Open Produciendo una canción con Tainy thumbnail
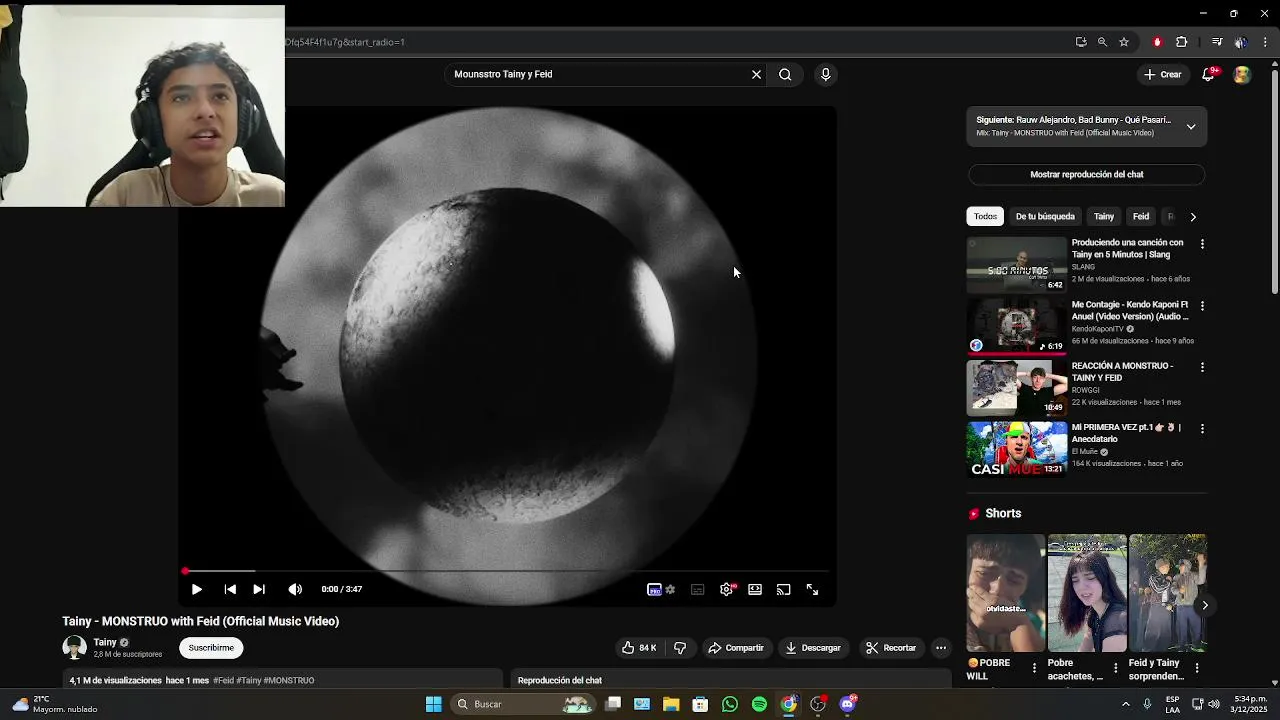This screenshot has width=1280, height=720. click(1016, 264)
